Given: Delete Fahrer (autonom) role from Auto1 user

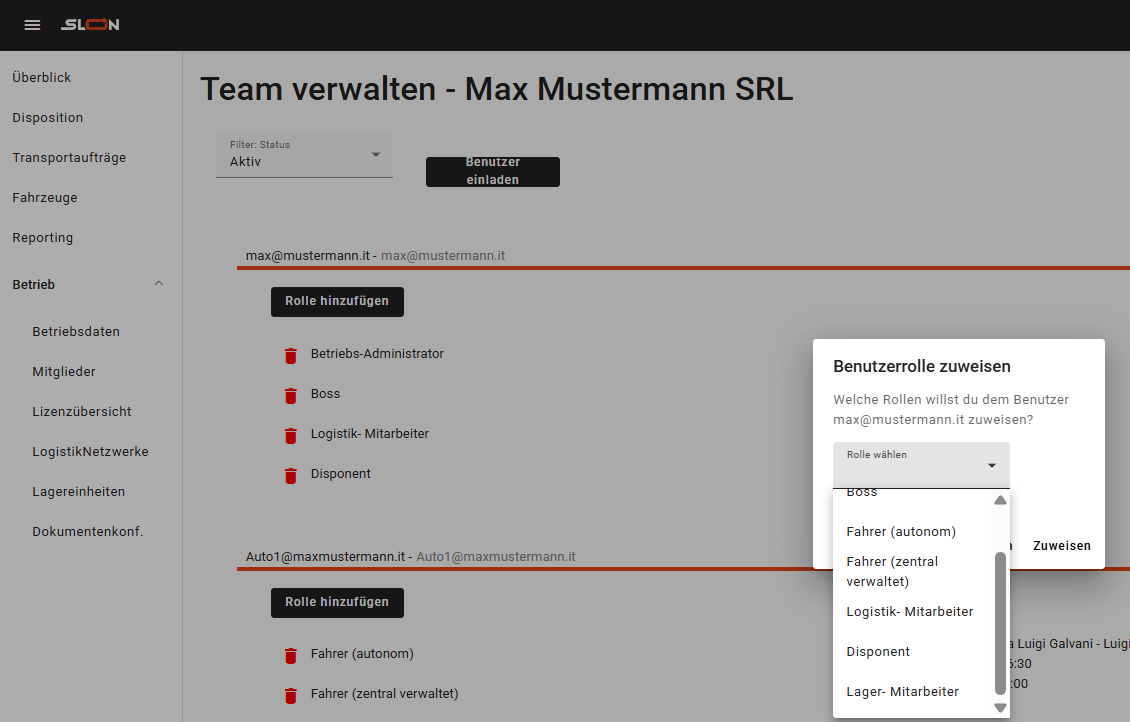Looking at the screenshot, I should [x=291, y=655].
